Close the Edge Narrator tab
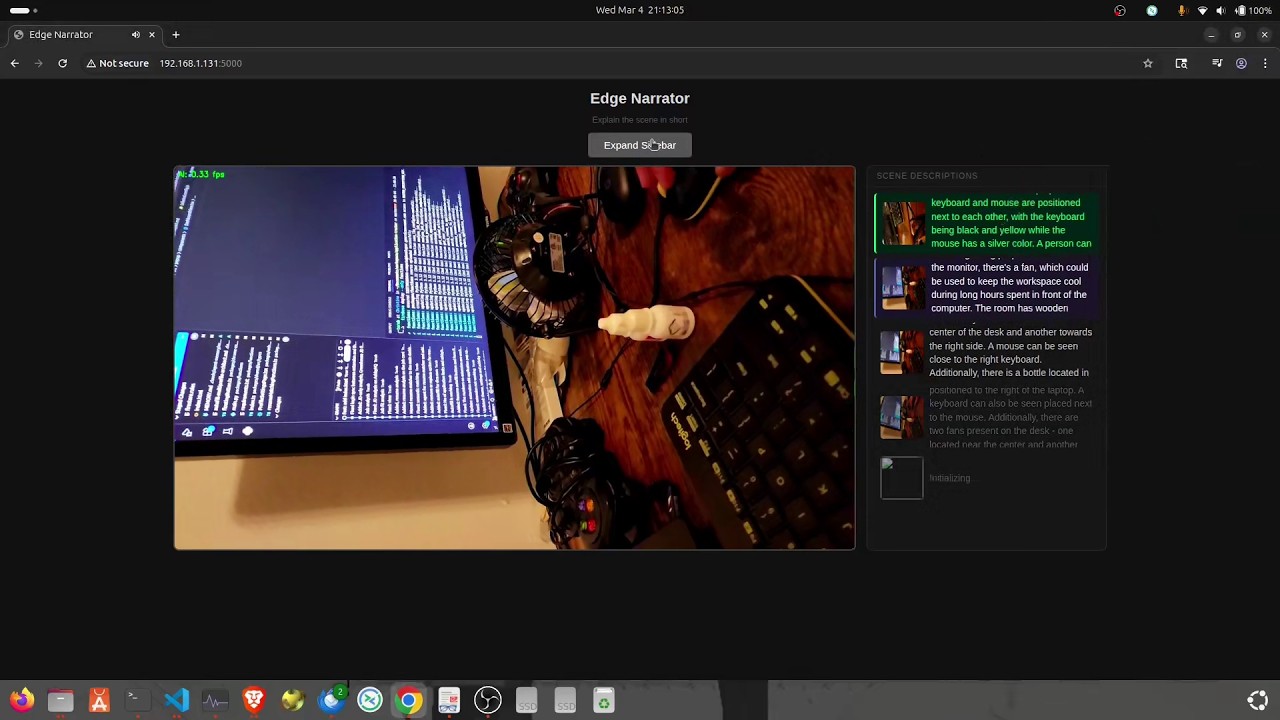Screen dimensions: 1280x720 tap(152, 35)
